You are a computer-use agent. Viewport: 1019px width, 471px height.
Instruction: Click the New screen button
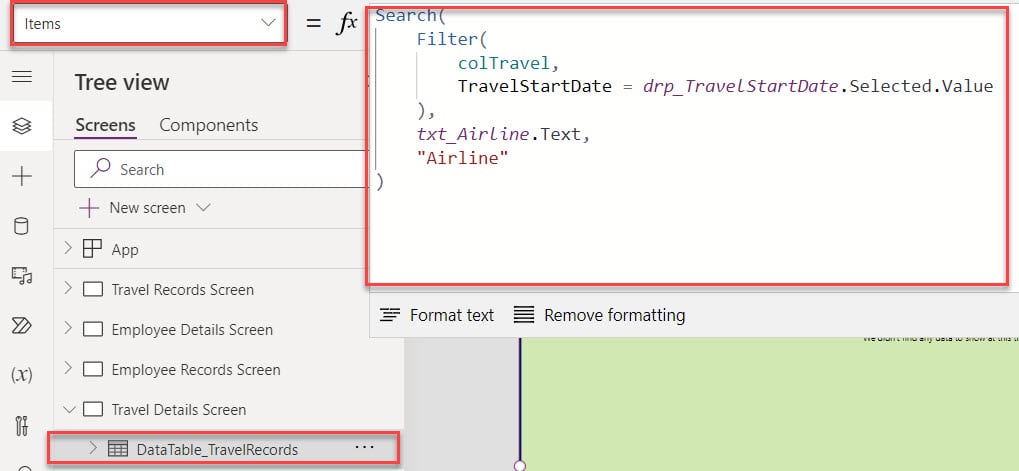[x=133, y=208]
